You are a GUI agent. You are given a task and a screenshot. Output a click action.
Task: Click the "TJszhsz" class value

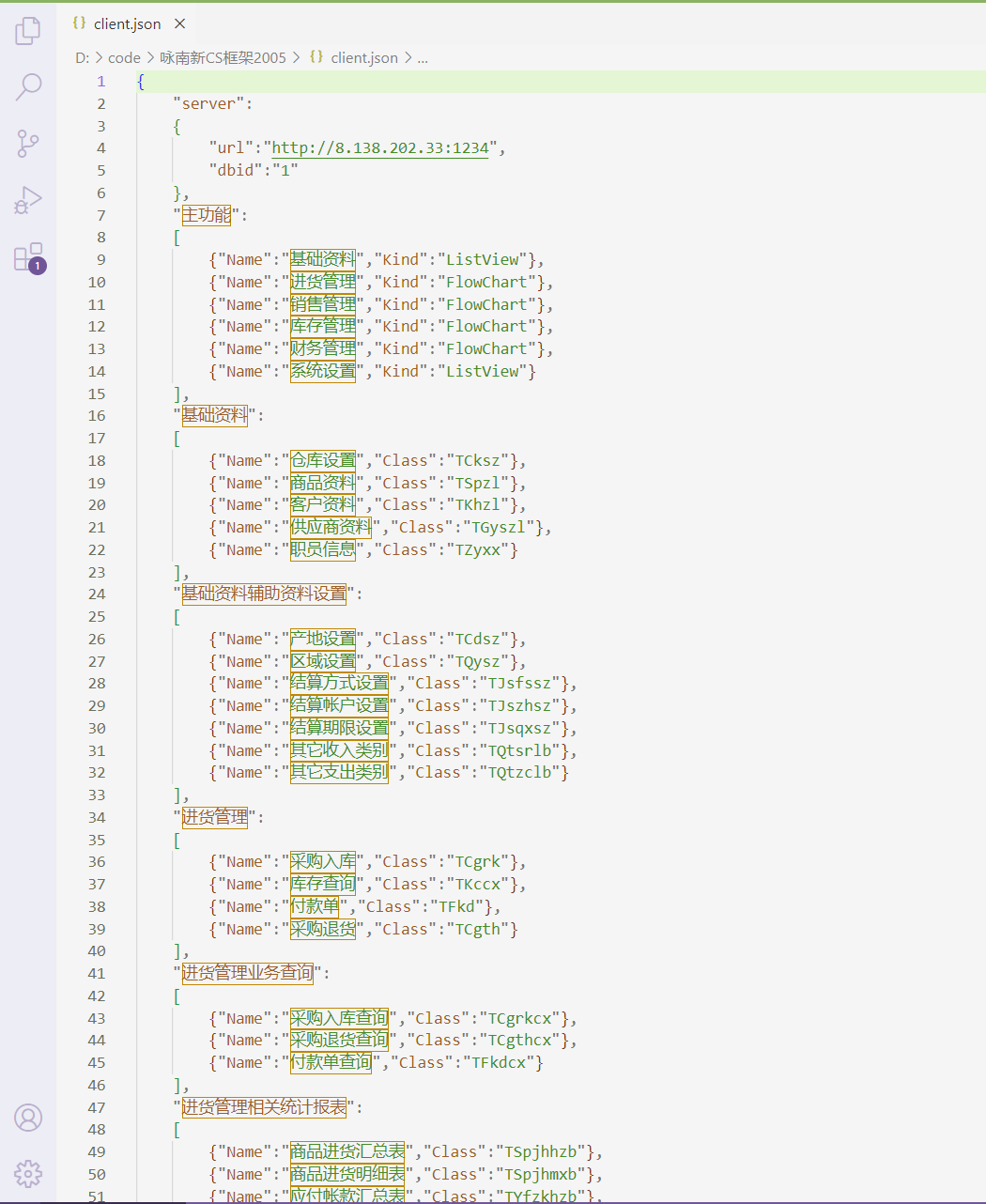[x=520, y=705]
